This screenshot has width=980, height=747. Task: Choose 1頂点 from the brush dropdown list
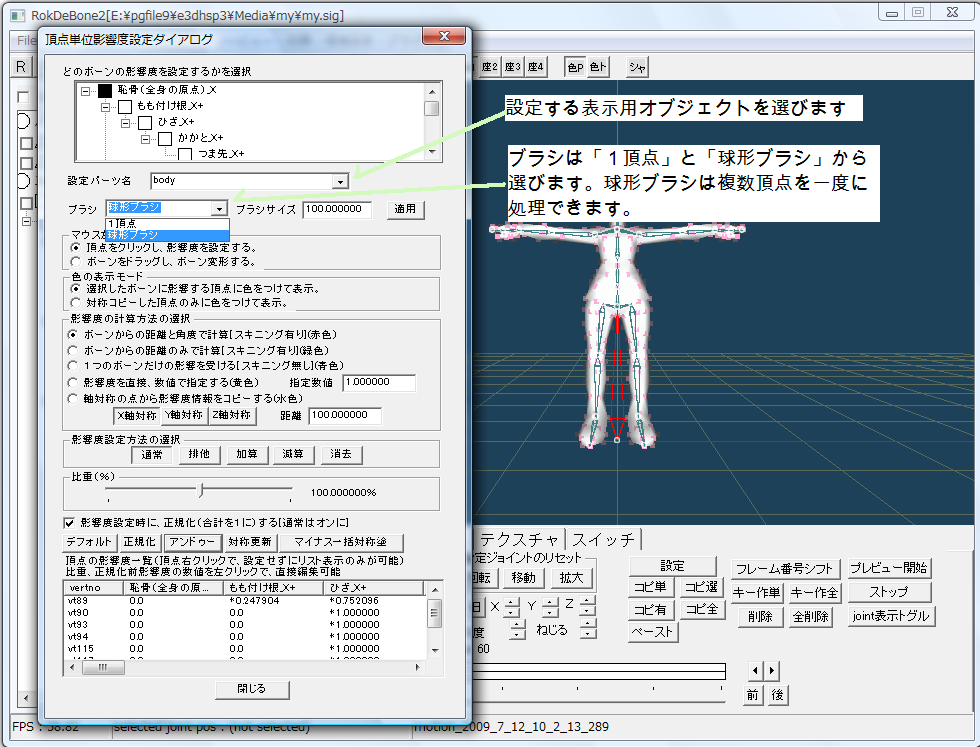coord(123,224)
